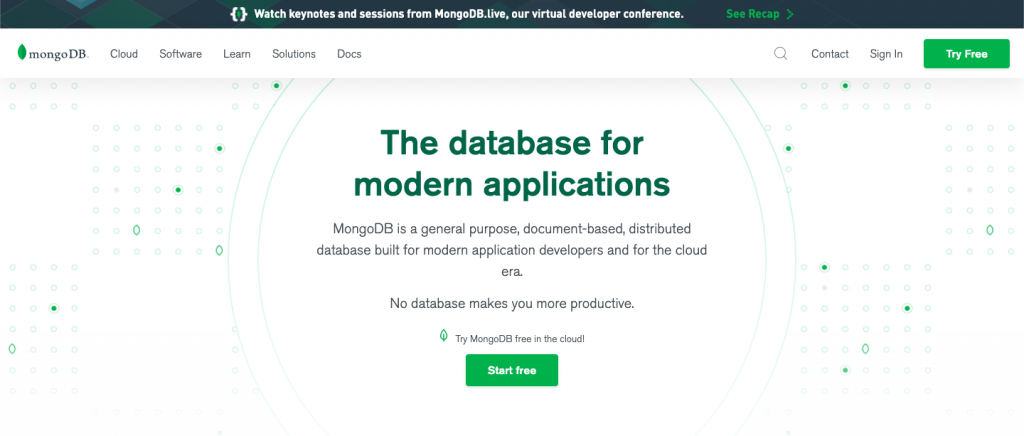
Task: Click the 'MongoDB is a general purpose' paragraph
Action: coord(512,250)
